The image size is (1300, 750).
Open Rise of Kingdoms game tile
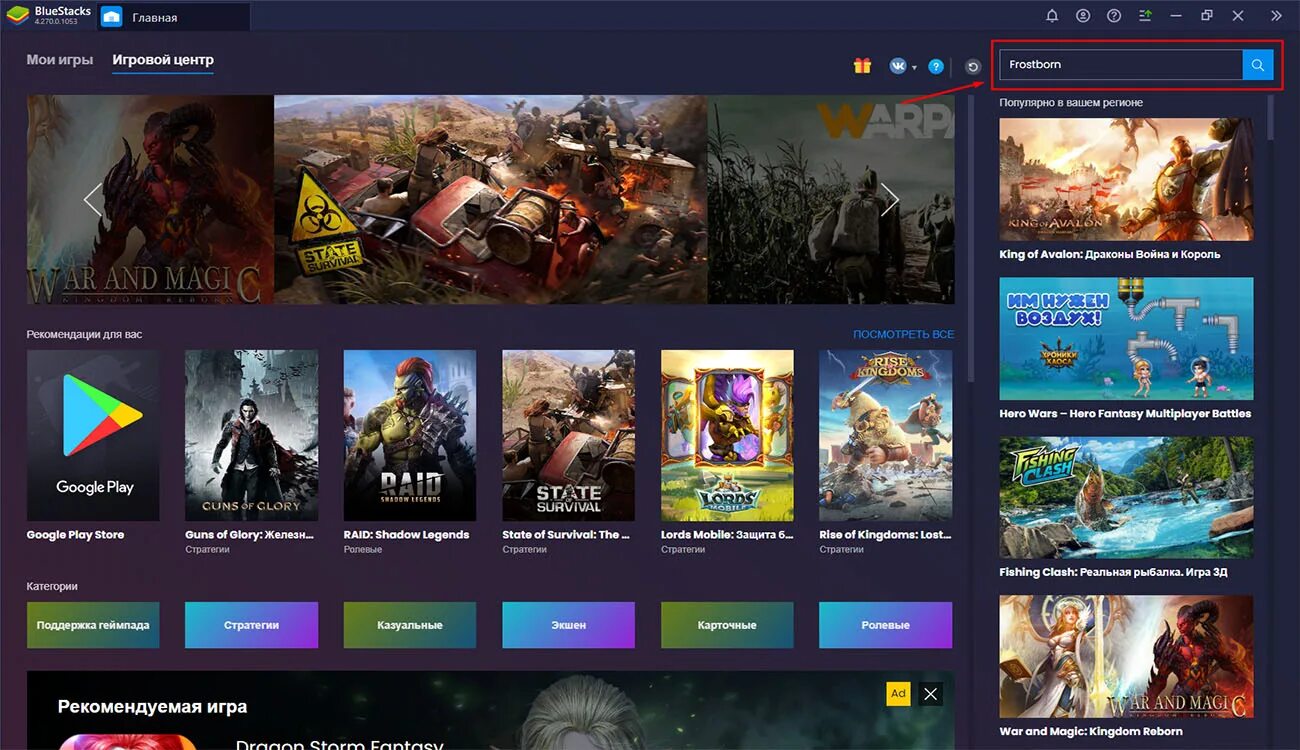(885, 435)
